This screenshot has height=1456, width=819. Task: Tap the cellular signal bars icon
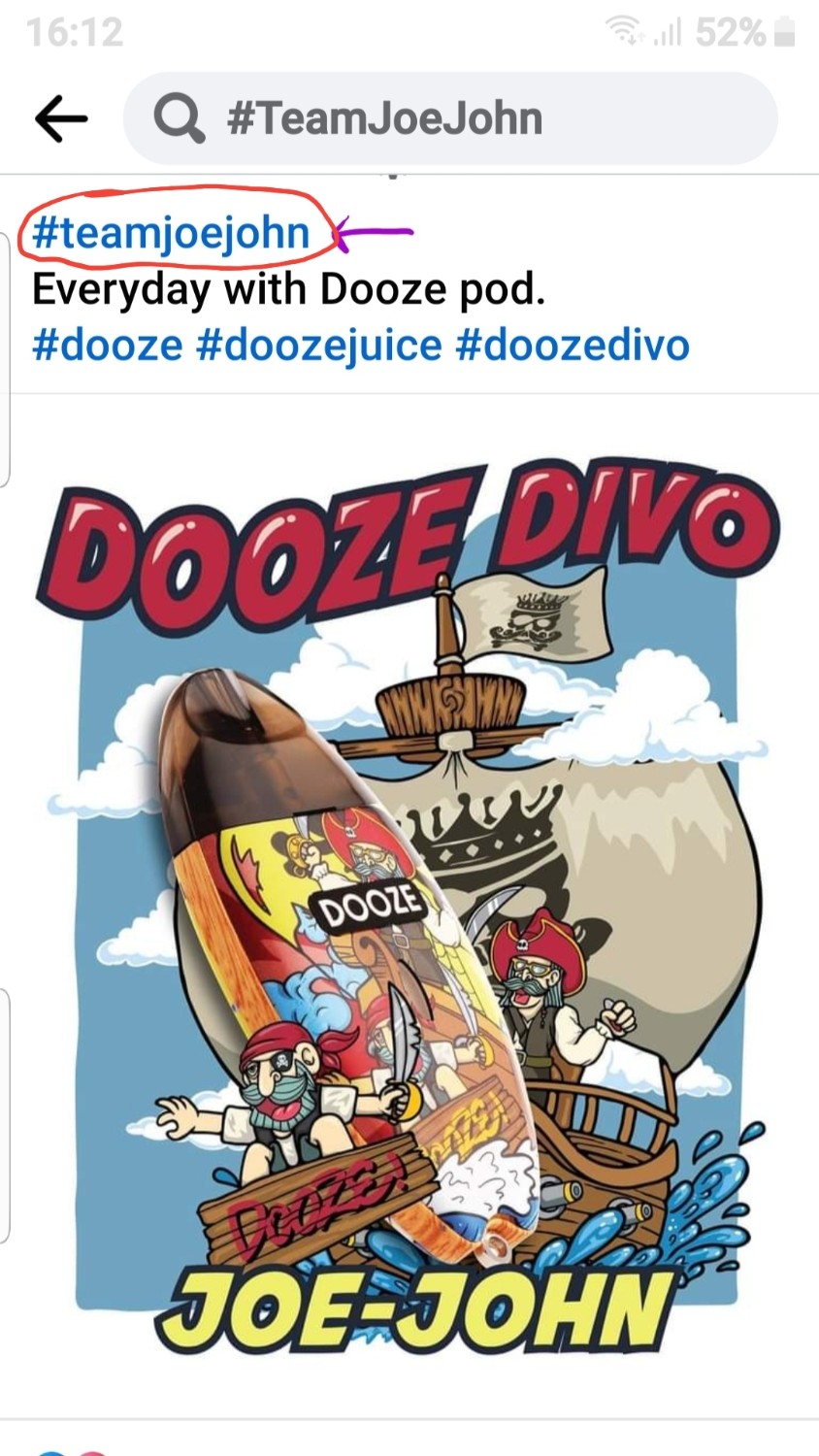[x=667, y=34]
